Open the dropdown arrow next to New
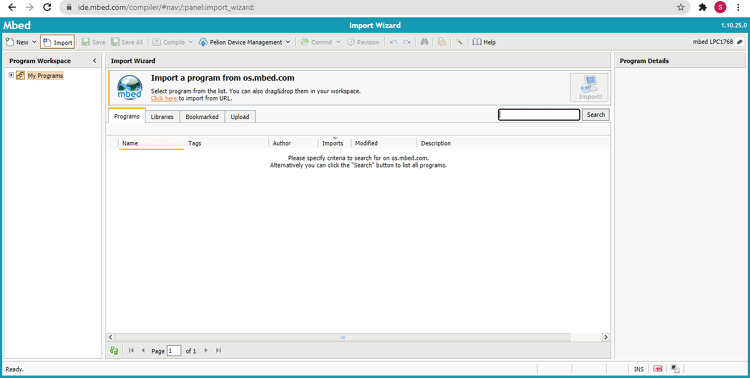Screen dimensions: 750x378 34,42
